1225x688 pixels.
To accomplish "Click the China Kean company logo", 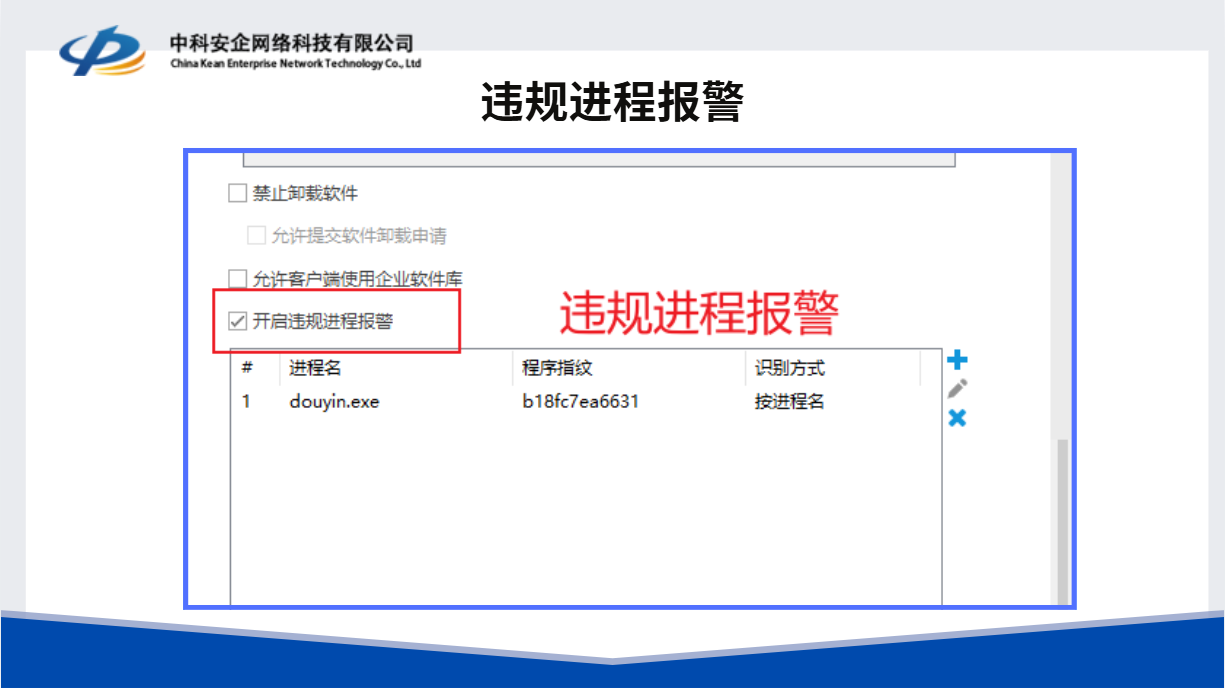I will pyautogui.click(x=102, y=51).
